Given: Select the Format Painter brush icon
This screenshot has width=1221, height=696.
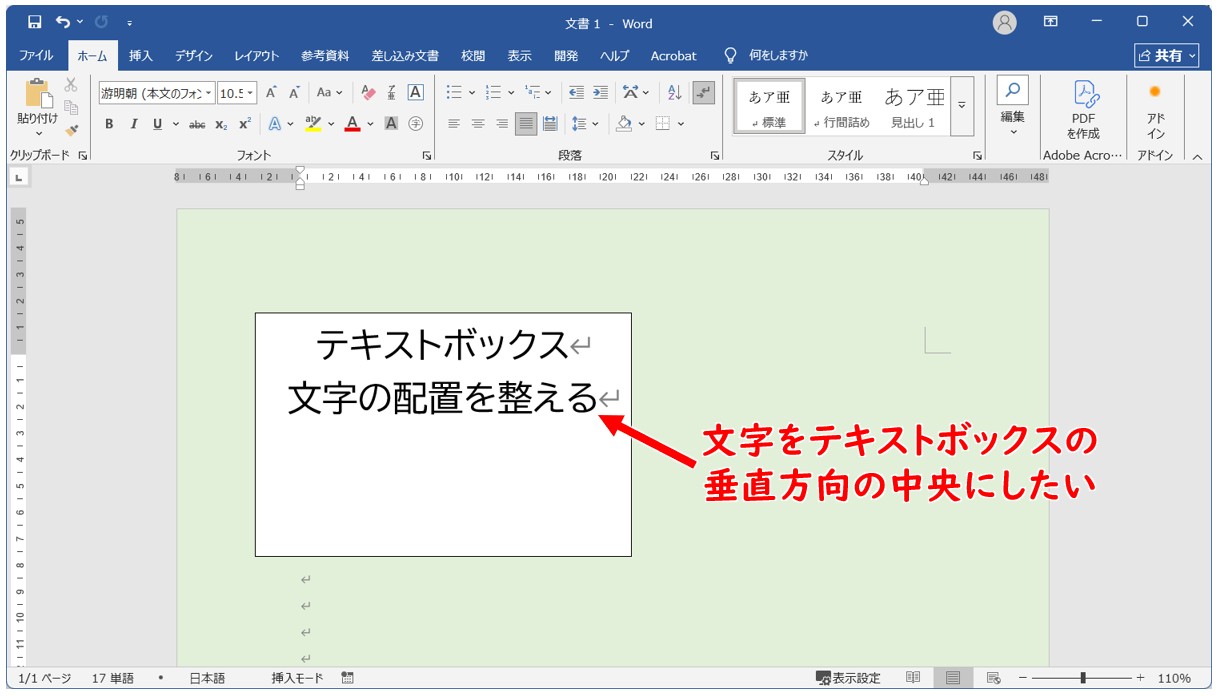Looking at the screenshot, I should [x=71, y=130].
